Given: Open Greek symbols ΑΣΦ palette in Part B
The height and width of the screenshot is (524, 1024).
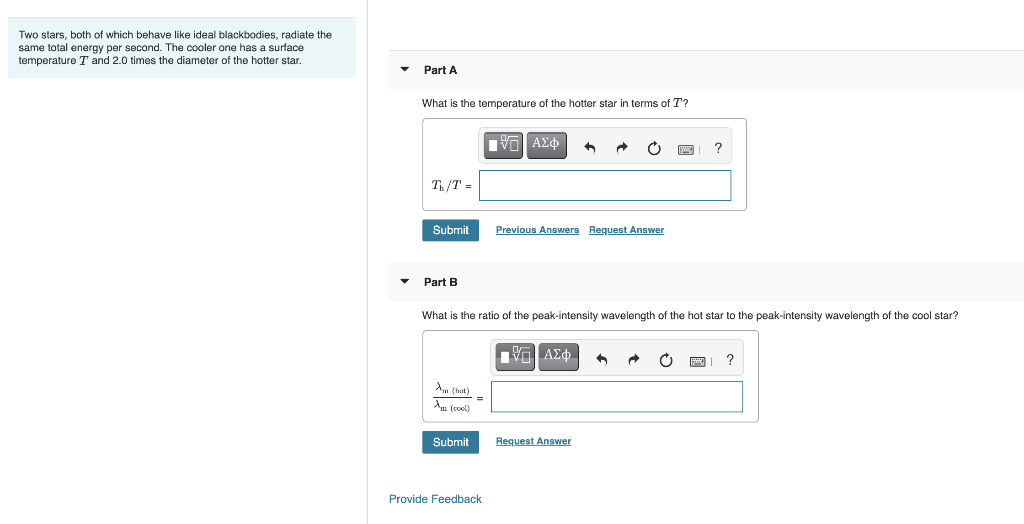Looking at the screenshot, I should 558,357.
